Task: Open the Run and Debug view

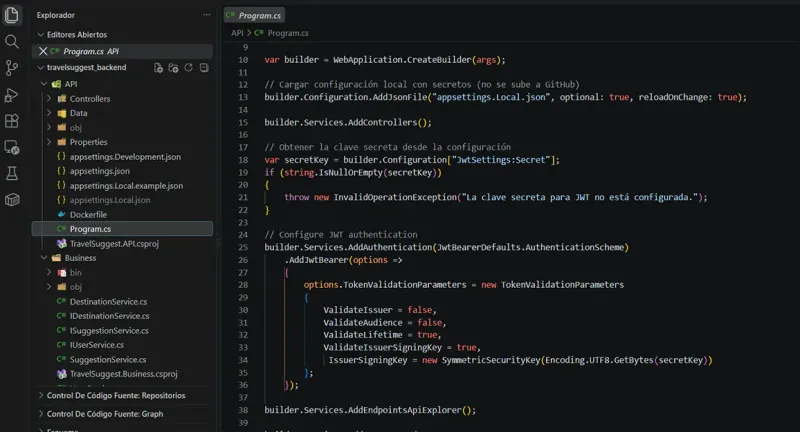Action: click(x=12, y=95)
